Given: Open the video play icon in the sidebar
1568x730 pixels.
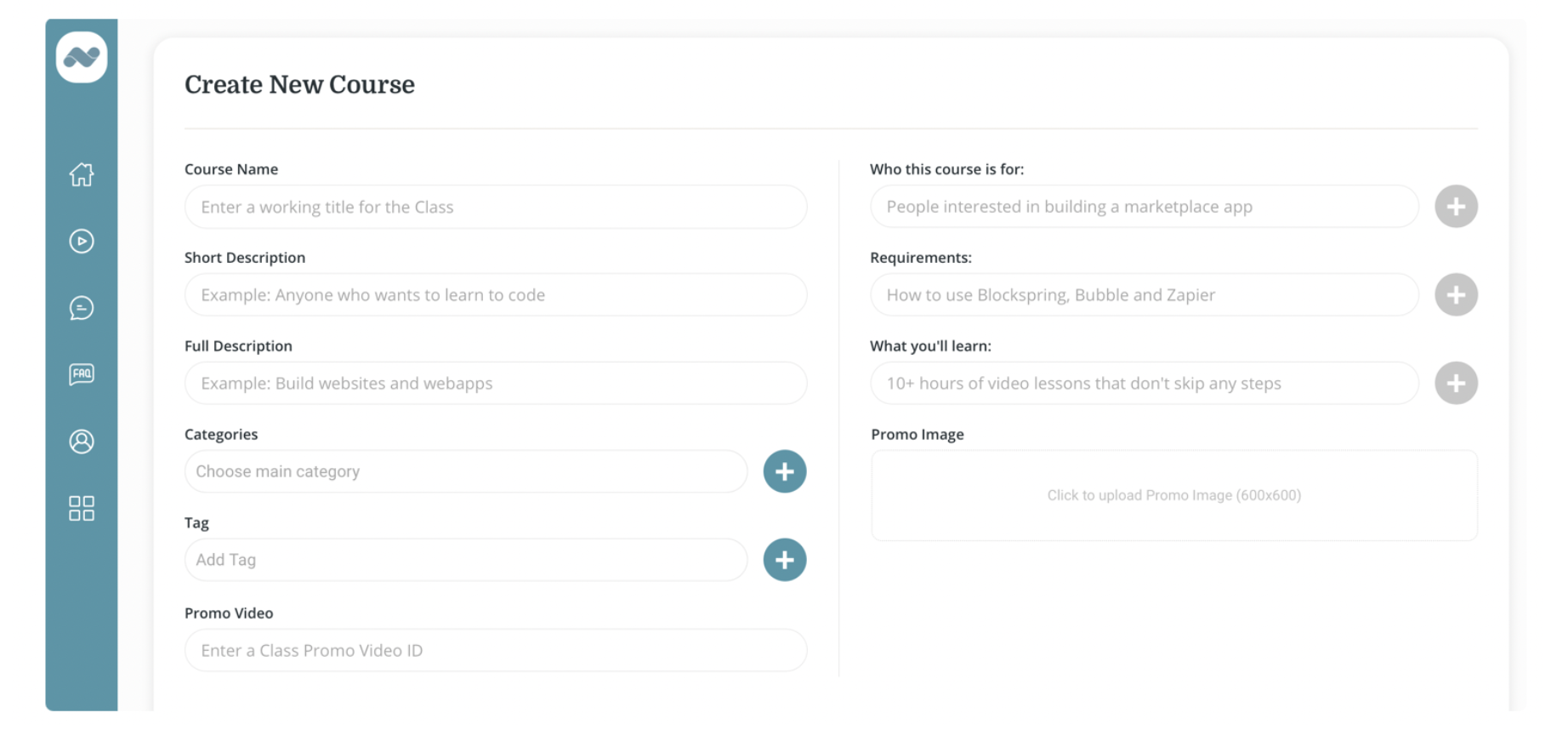Looking at the screenshot, I should (x=82, y=242).
